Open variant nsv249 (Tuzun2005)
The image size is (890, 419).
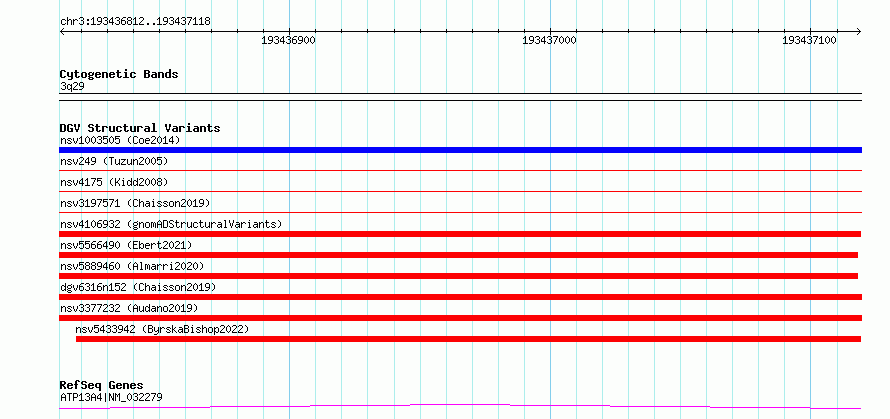point(114,161)
